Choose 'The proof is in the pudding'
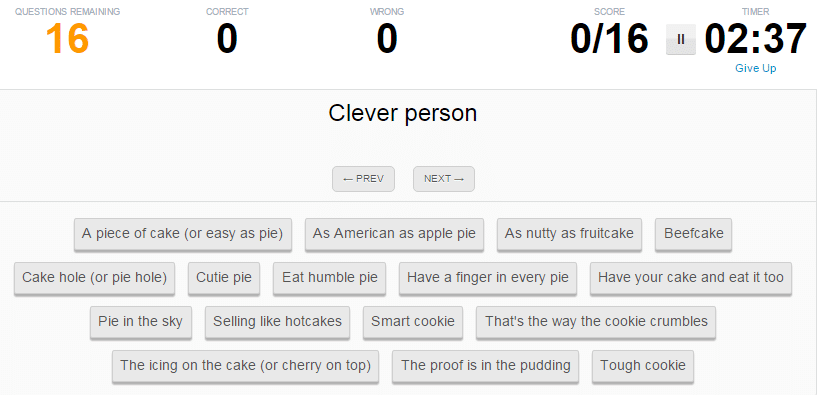Image resolution: width=831 pixels, height=395 pixels. [x=485, y=365]
